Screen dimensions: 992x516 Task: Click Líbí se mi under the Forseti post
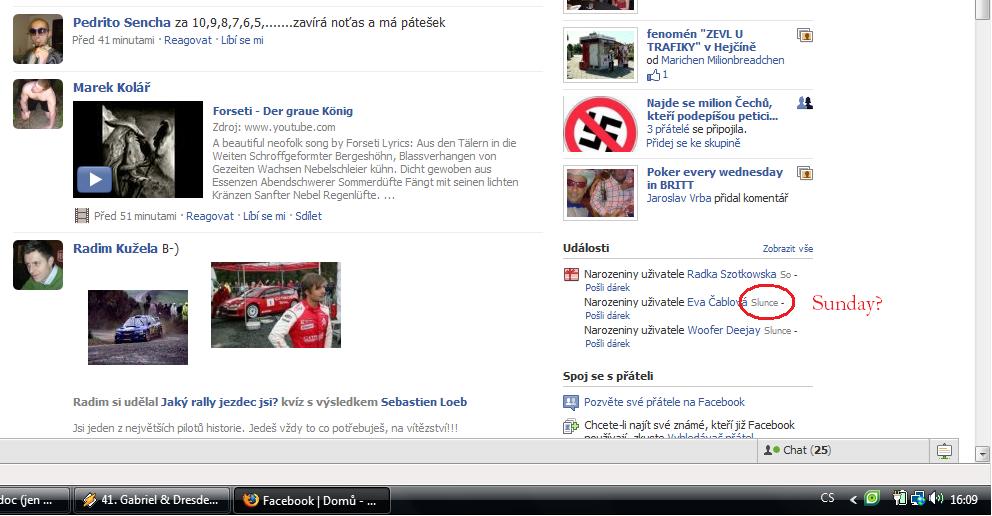coord(264,216)
